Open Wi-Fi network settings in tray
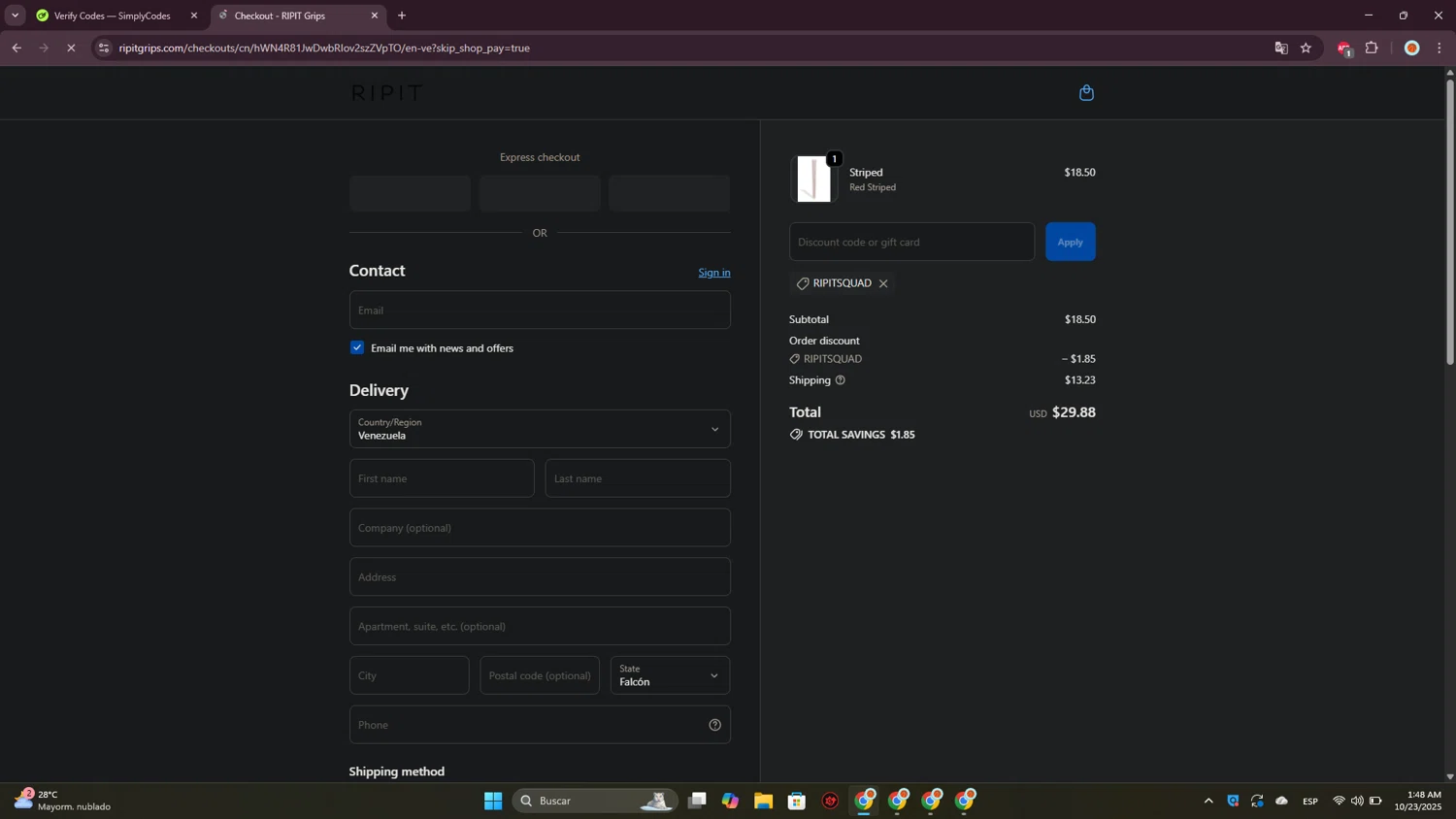The height and width of the screenshot is (819, 1456). [x=1339, y=801]
